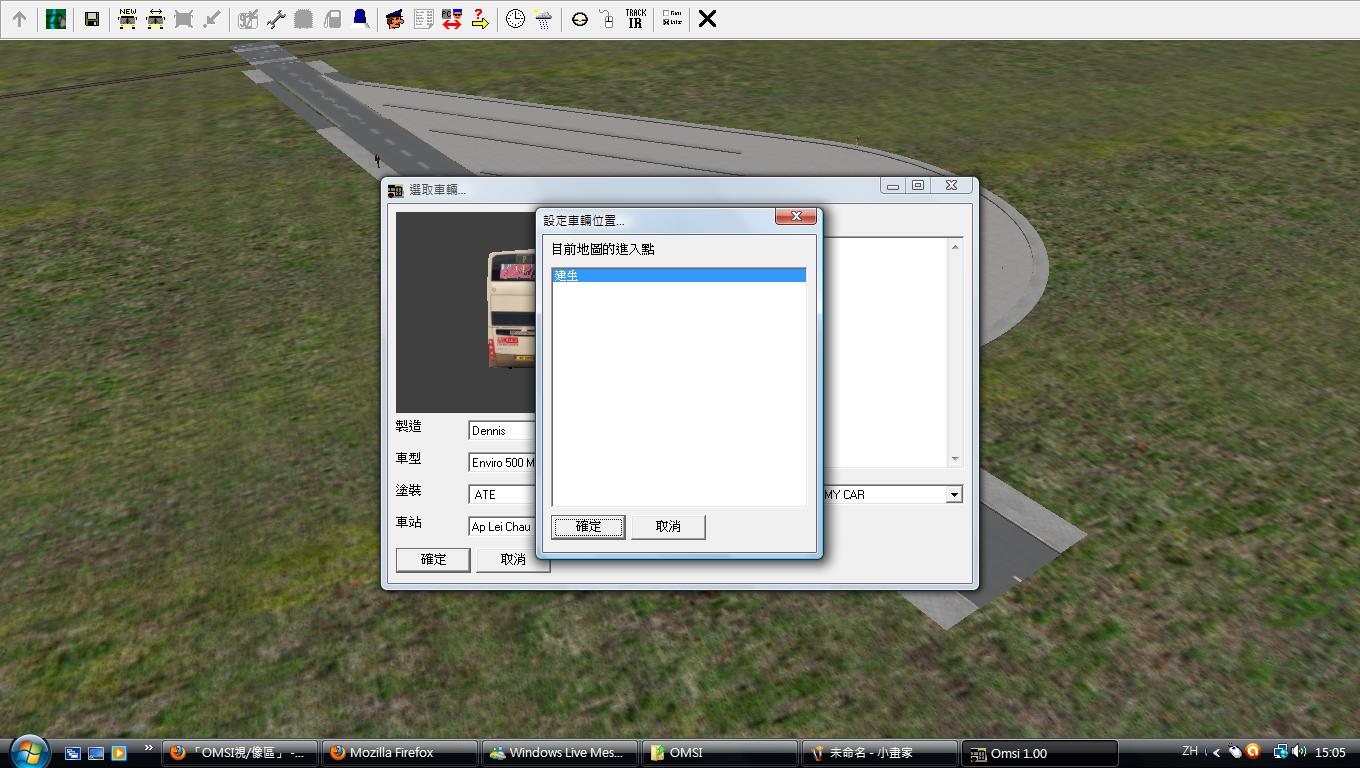Open the Dennis manufacturer dropdown
Image resolution: width=1360 pixels, height=768 pixels.
coord(502,431)
